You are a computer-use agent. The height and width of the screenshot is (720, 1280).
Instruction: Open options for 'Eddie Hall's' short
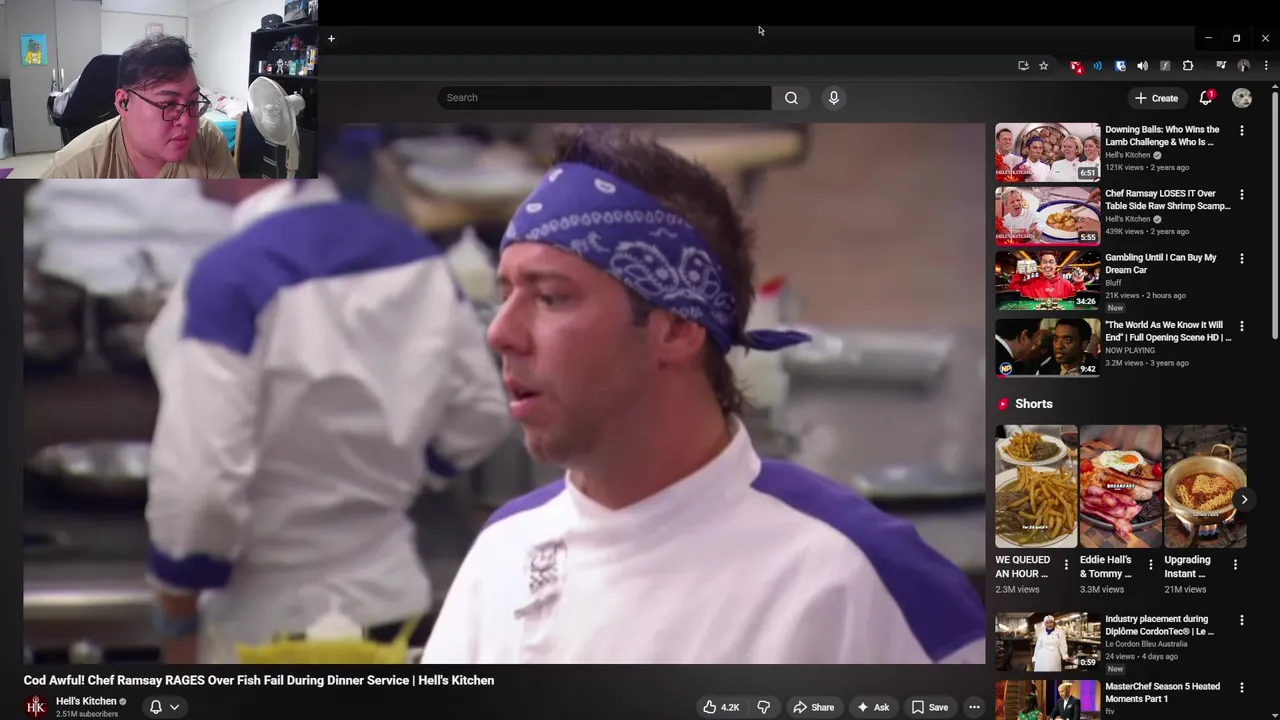pyautogui.click(x=1150, y=565)
